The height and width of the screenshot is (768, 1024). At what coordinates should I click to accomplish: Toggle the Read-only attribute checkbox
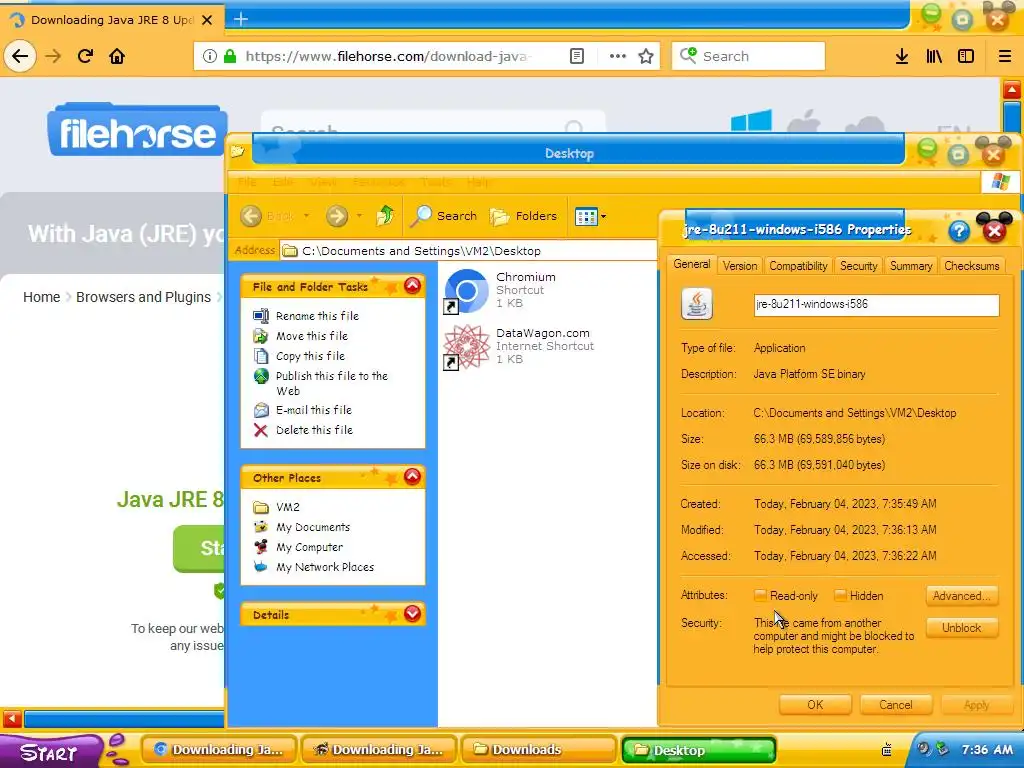(760, 596)
